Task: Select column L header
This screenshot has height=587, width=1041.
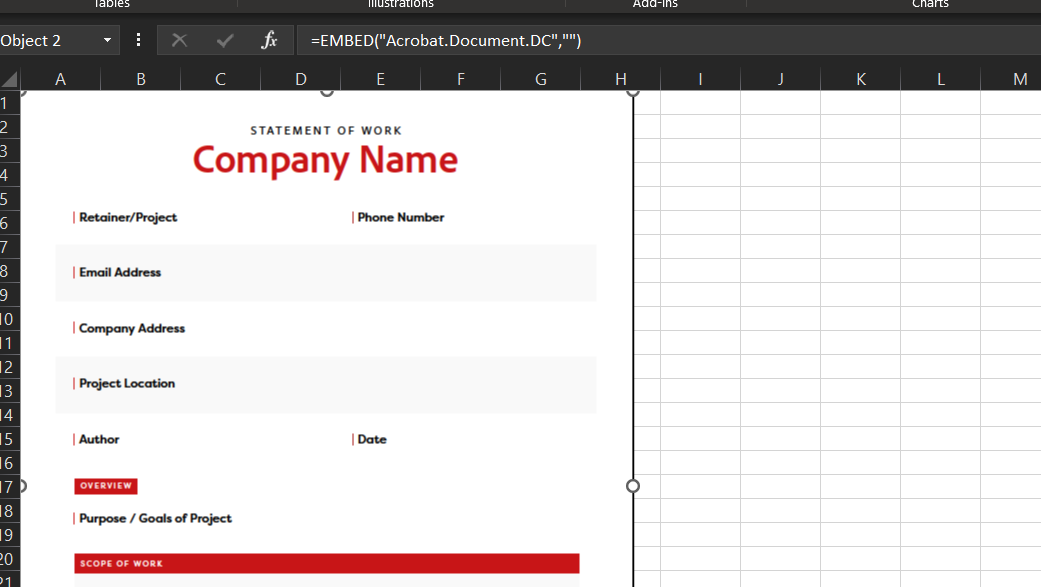Action: coord(940,80)
